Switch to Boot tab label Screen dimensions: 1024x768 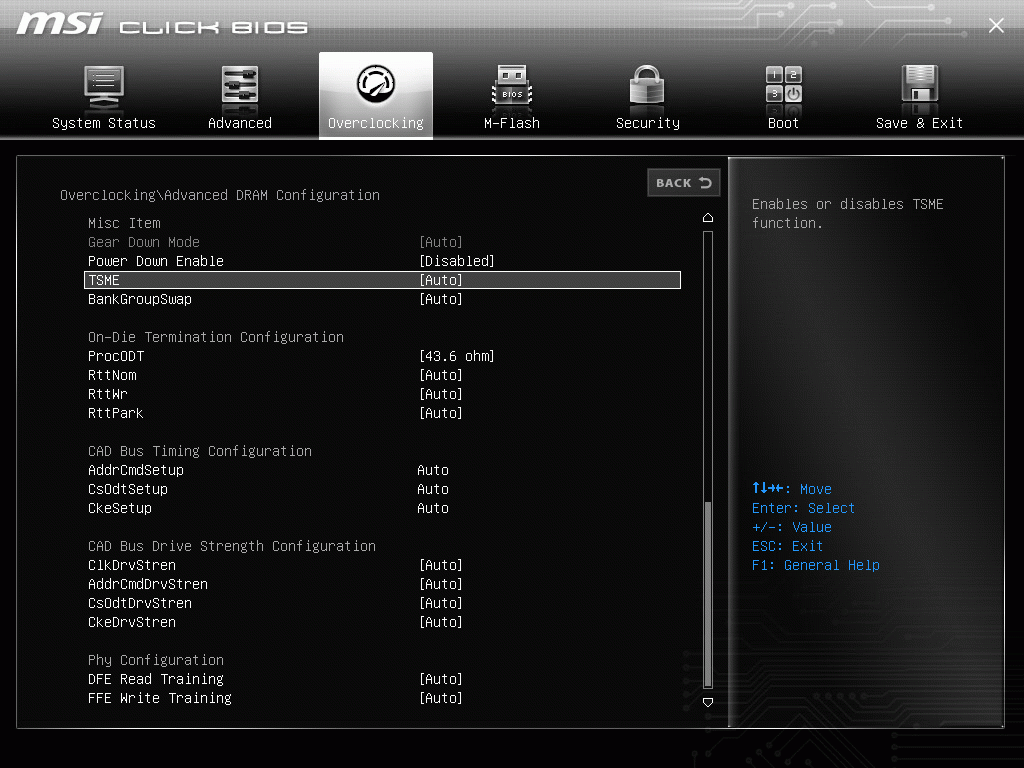click(783, 123)
